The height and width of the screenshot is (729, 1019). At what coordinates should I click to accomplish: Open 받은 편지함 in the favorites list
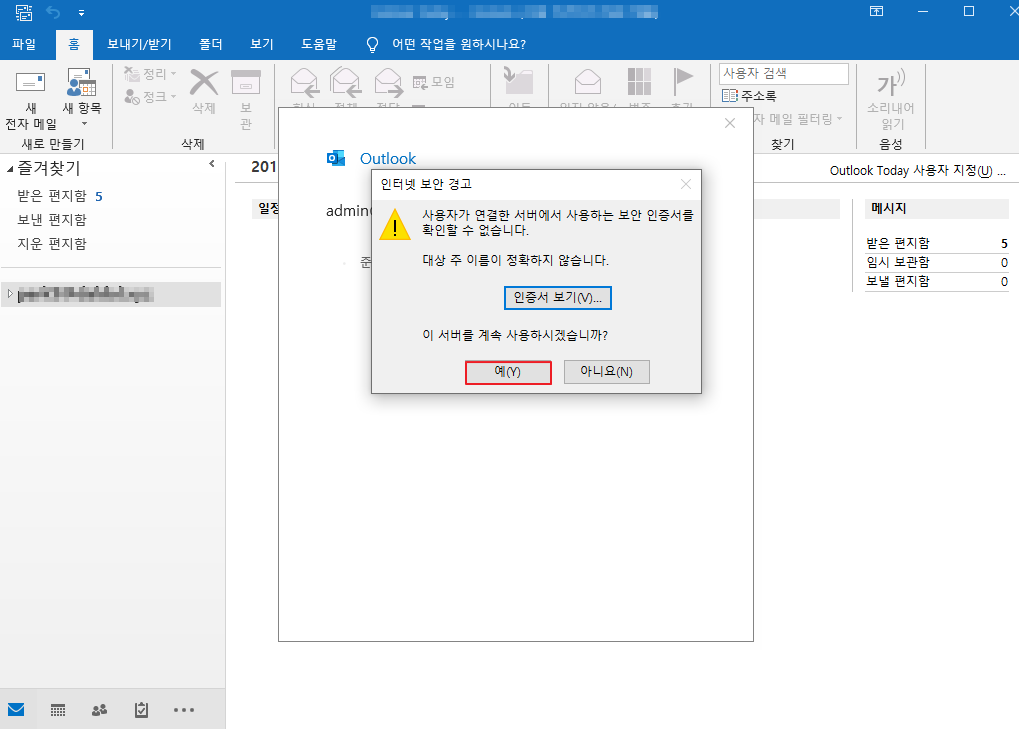click(x=51, y=196)
